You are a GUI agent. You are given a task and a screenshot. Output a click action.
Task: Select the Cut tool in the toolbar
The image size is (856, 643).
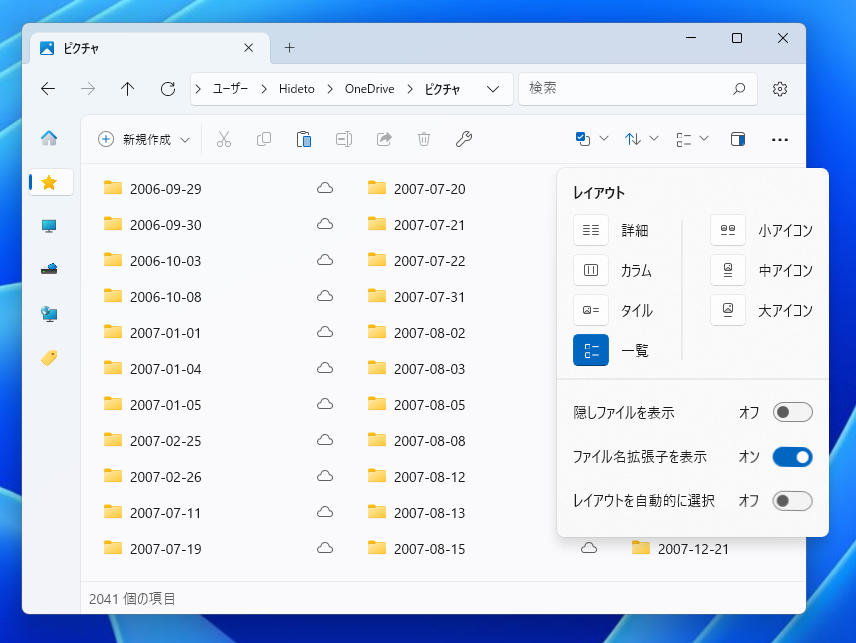(x=224, y=139)
